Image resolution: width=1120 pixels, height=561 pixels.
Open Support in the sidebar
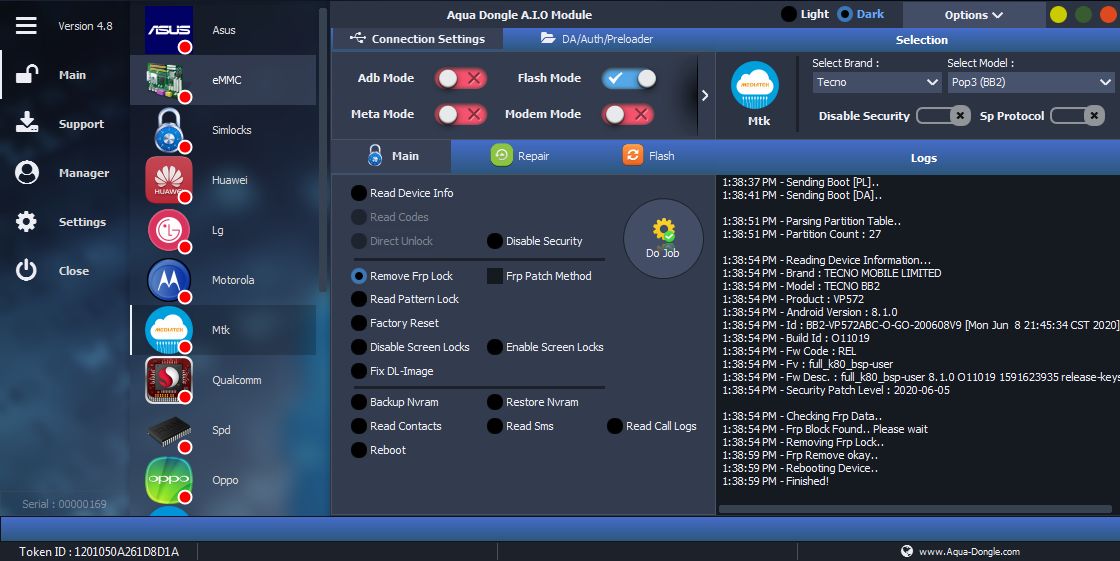tap(64, 124)
